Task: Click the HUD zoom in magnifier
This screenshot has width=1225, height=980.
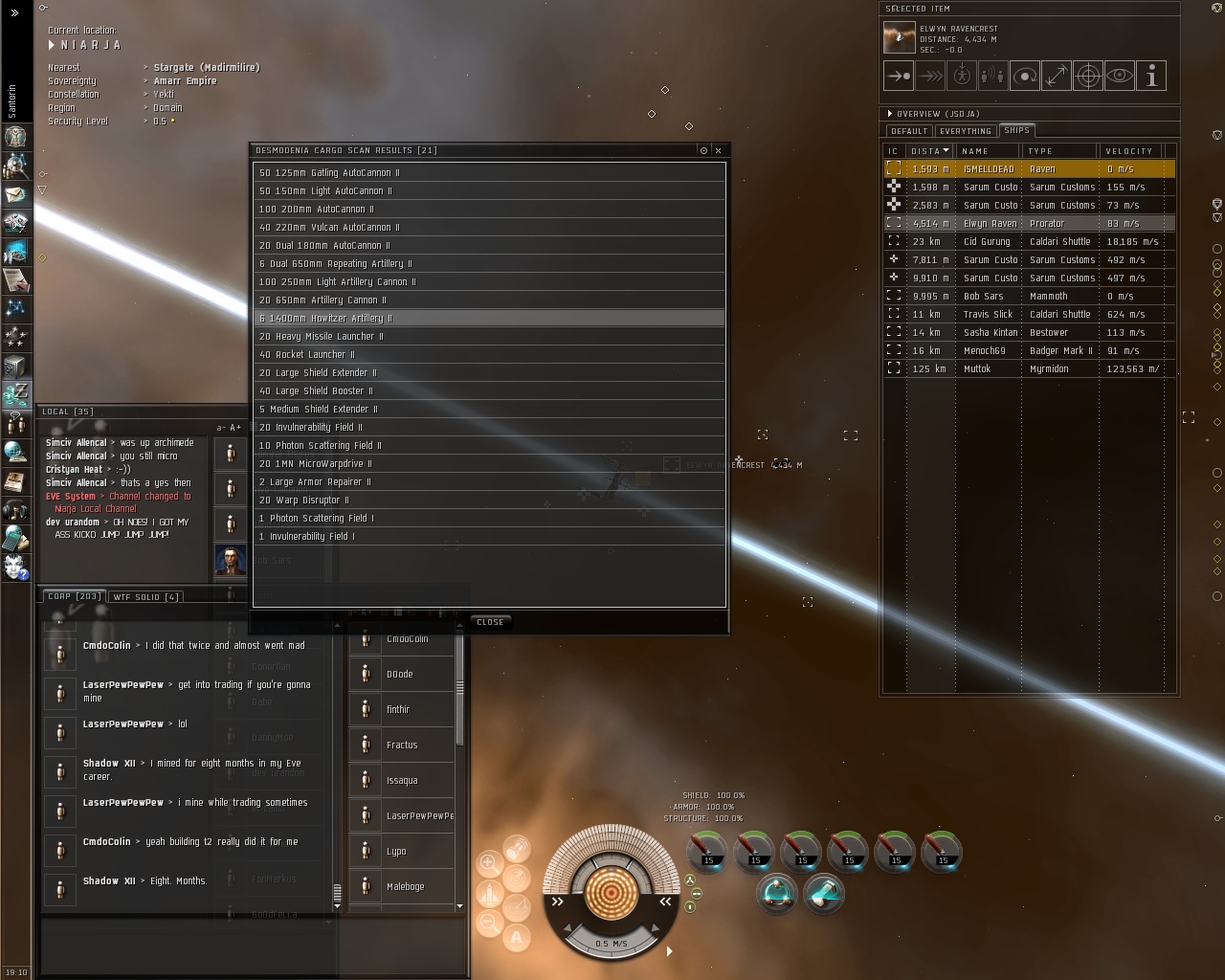Action: pos(488,863)
